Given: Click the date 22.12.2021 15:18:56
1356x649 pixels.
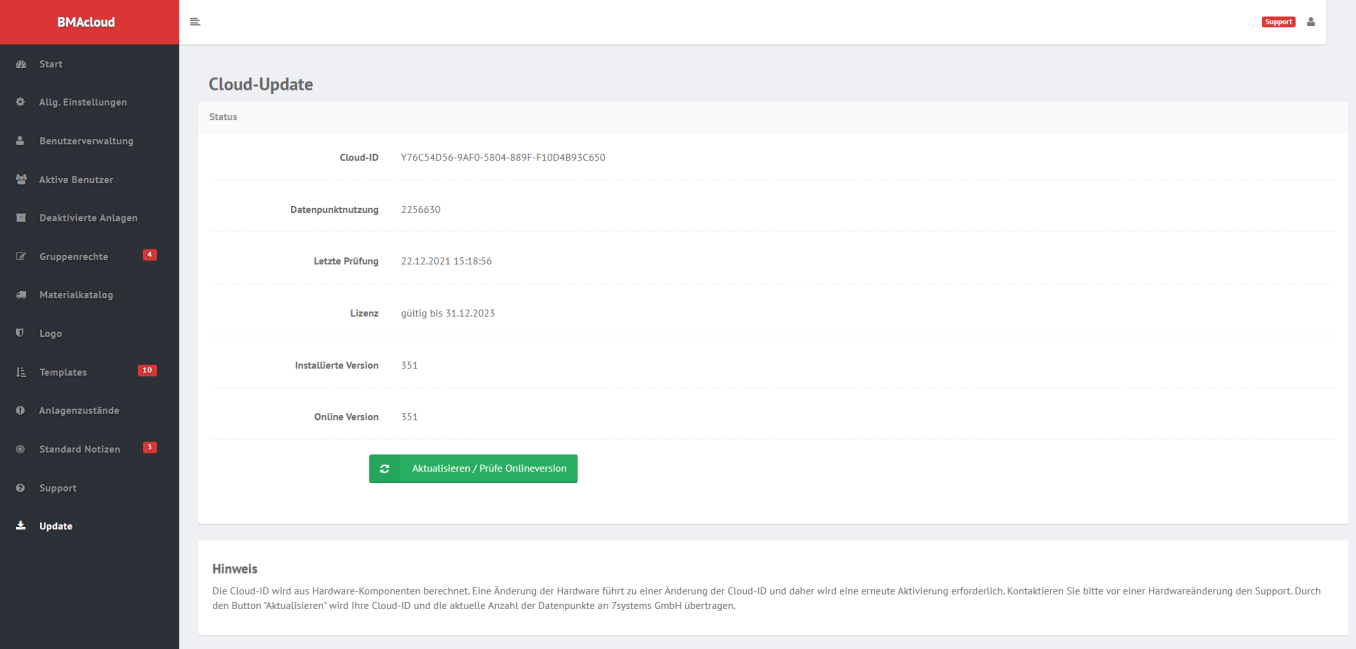Looking at the screenshot, I should click(x=446, y=262).
